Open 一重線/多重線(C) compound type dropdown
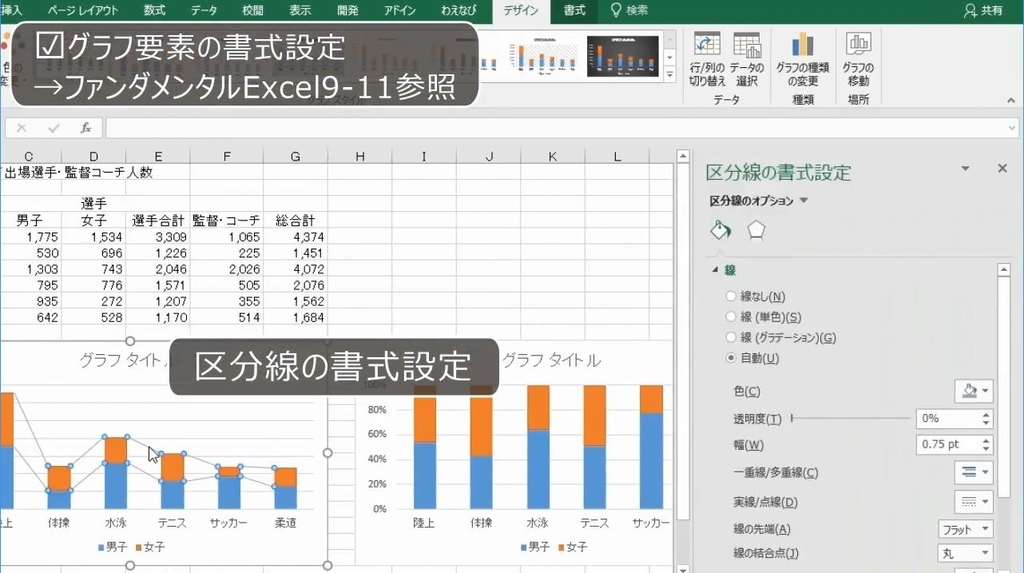This screenshot has height=573, width=1024. (974, 472)
